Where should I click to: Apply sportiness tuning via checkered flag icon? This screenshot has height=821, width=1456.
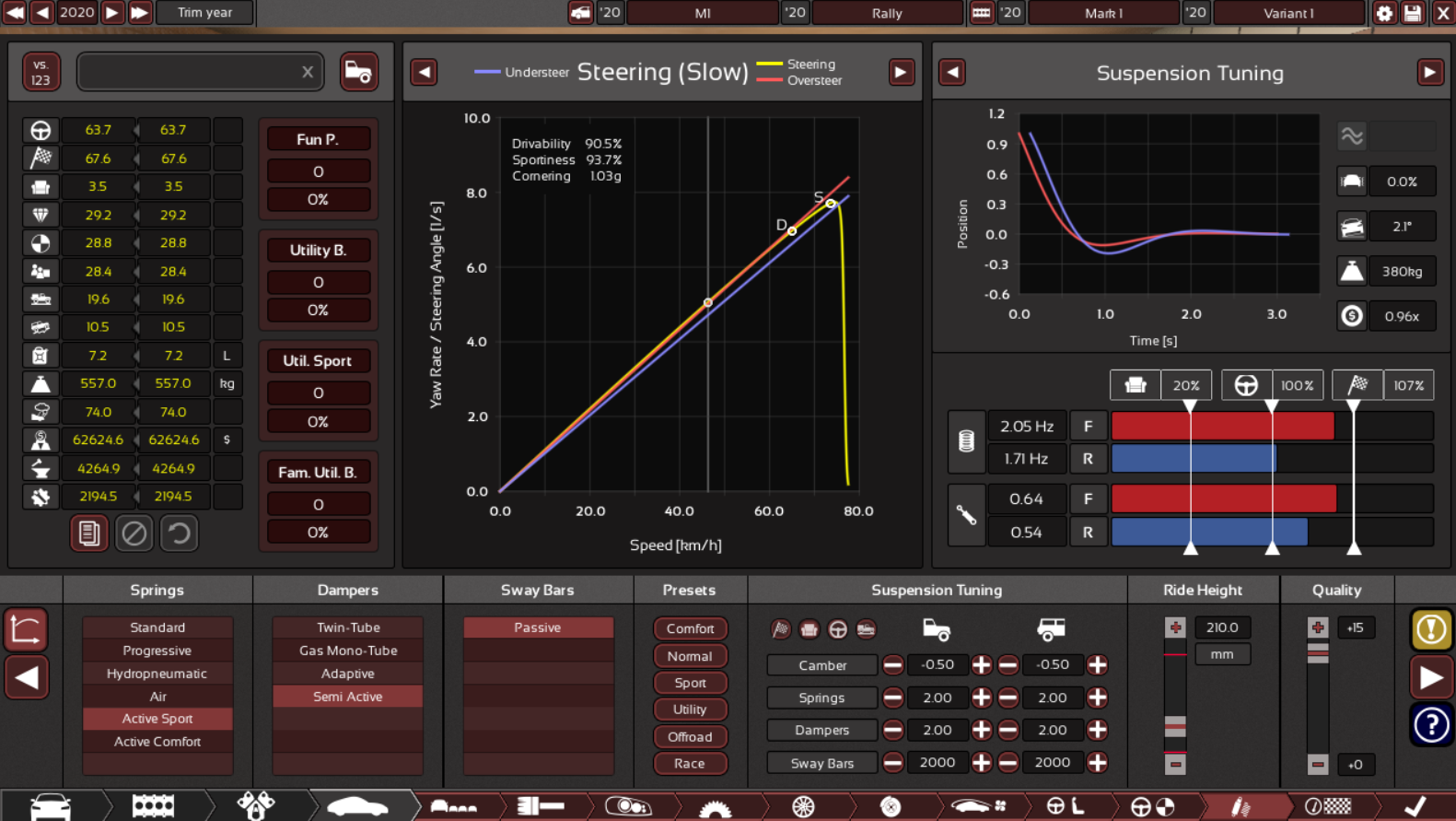point(781,629)
